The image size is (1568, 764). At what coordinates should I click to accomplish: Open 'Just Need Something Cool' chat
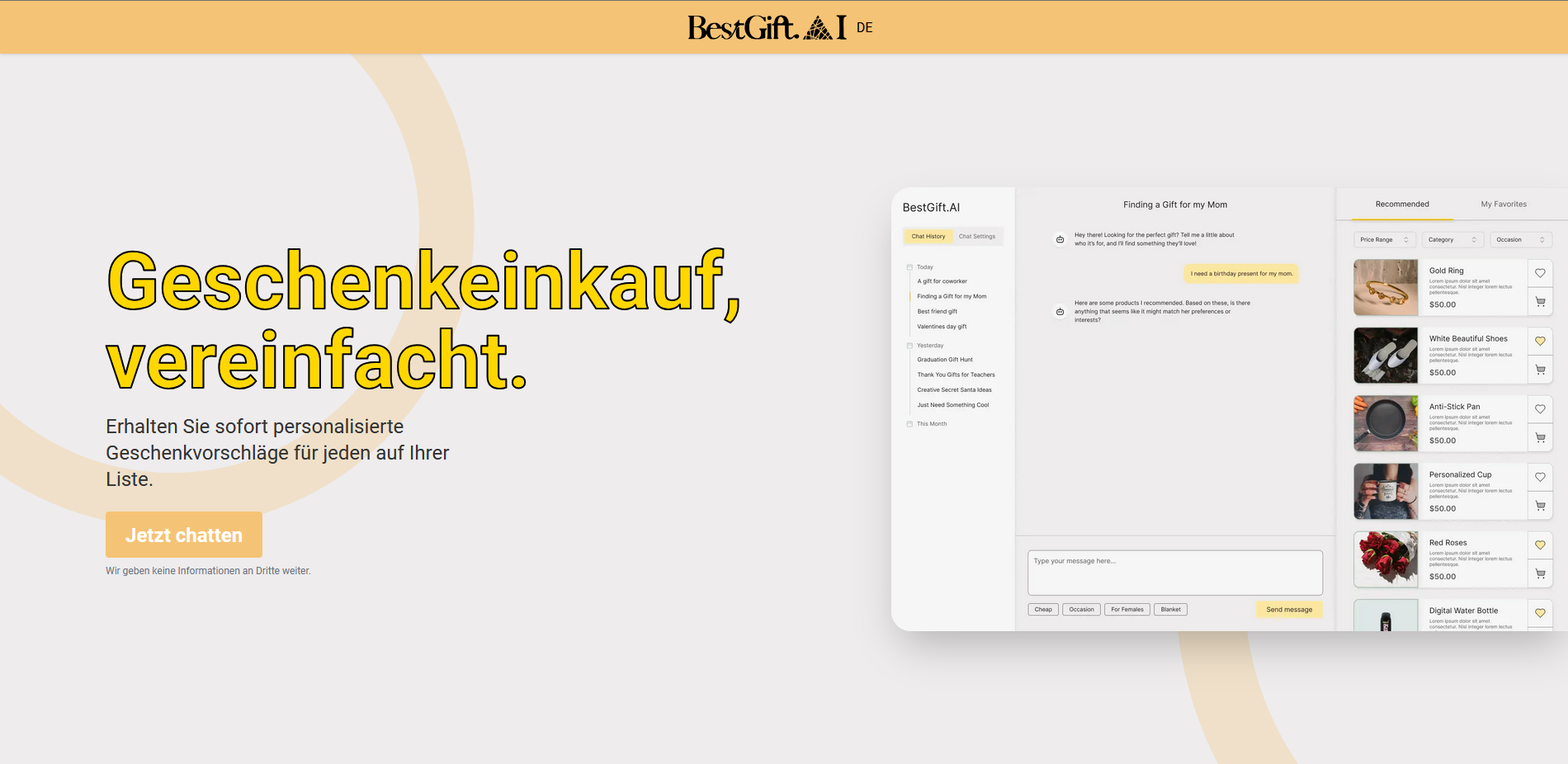coord(952,405)
